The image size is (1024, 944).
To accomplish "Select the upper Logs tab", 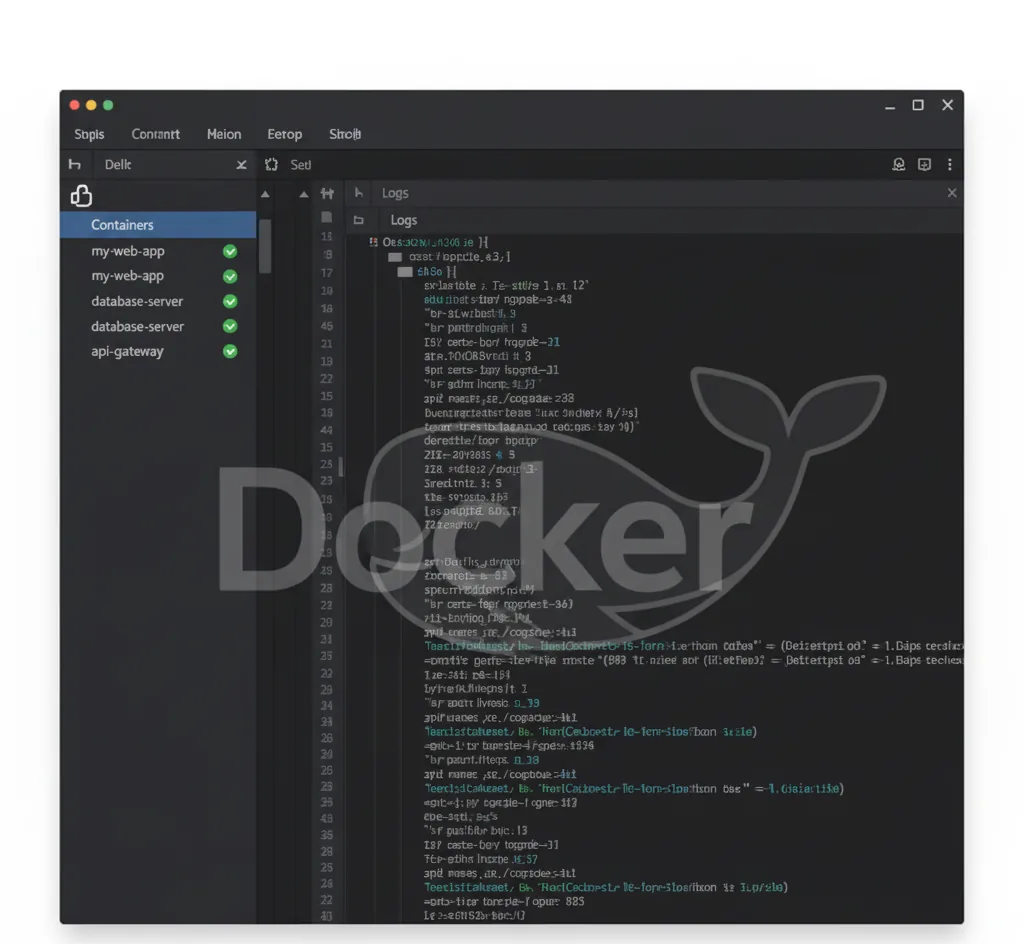I will (x=395, y=193).
